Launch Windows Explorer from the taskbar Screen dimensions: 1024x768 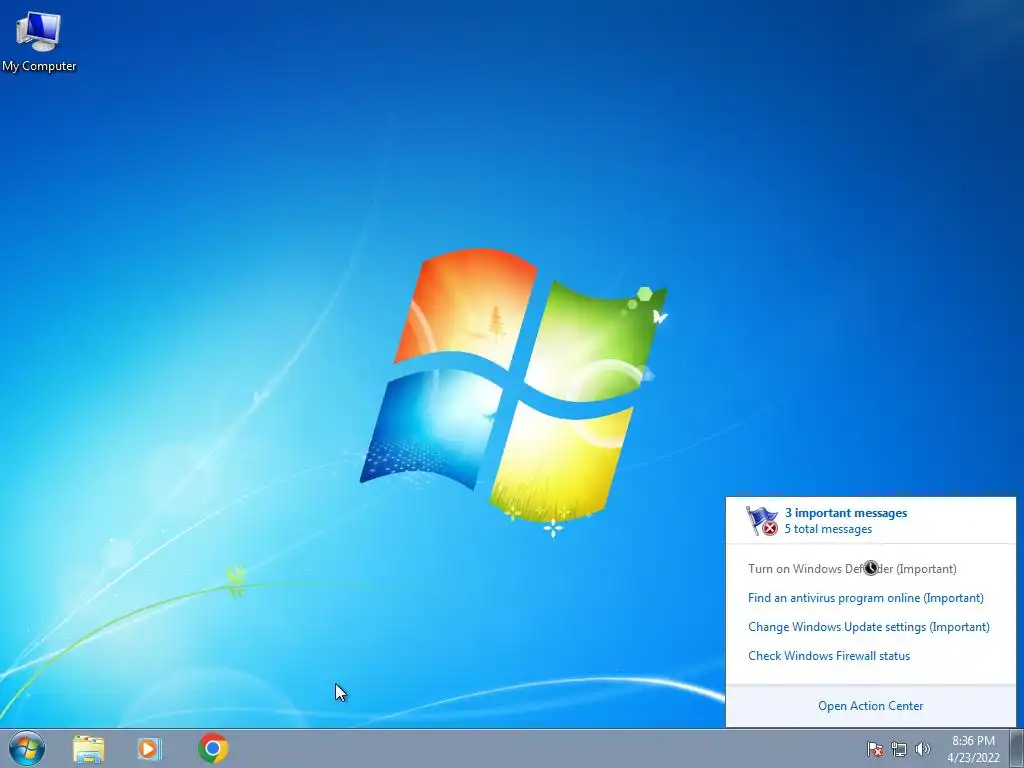[89, 748]
